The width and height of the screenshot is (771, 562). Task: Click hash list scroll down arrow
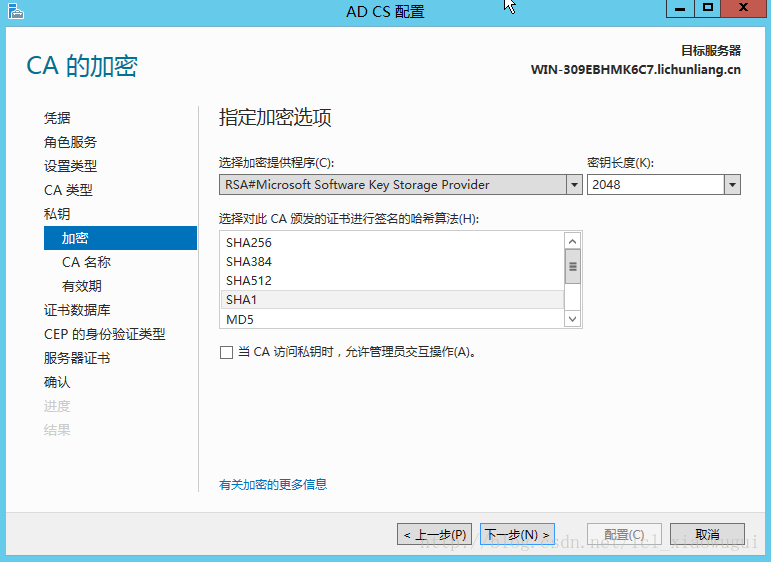[572, 319]
